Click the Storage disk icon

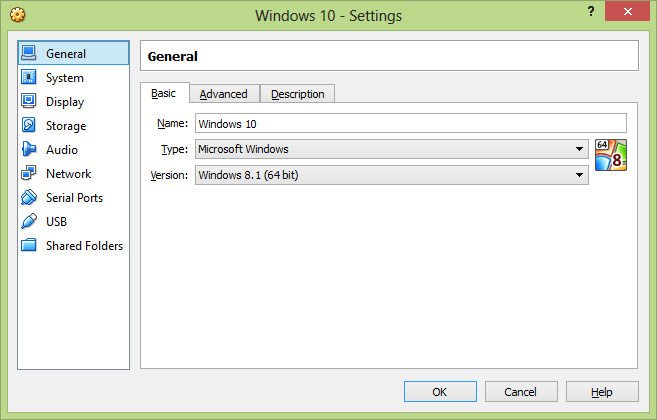(28, 125)
